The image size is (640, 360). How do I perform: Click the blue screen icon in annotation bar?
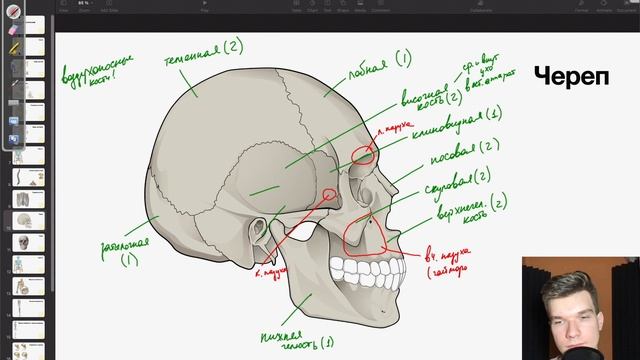coord(13,121)
